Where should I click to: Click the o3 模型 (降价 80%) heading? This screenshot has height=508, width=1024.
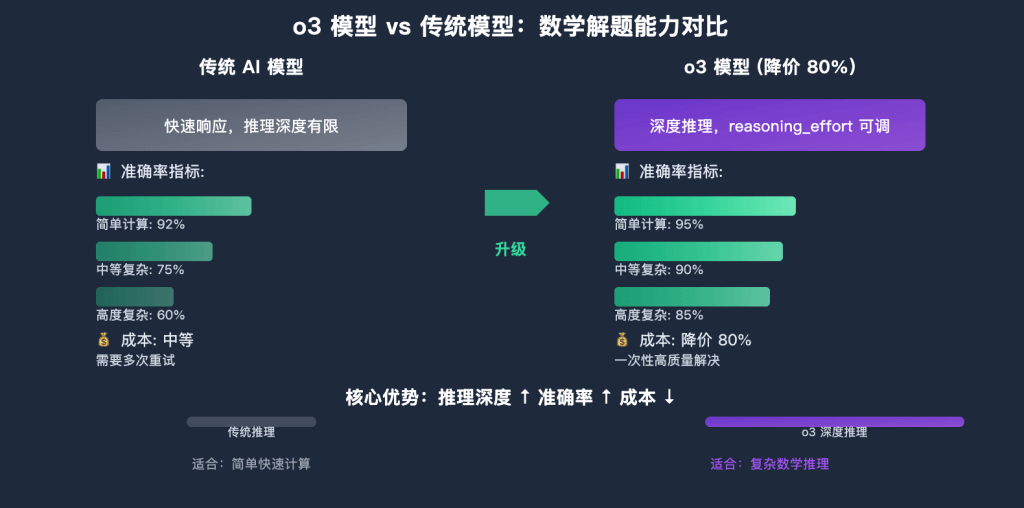tap(769, 67)
